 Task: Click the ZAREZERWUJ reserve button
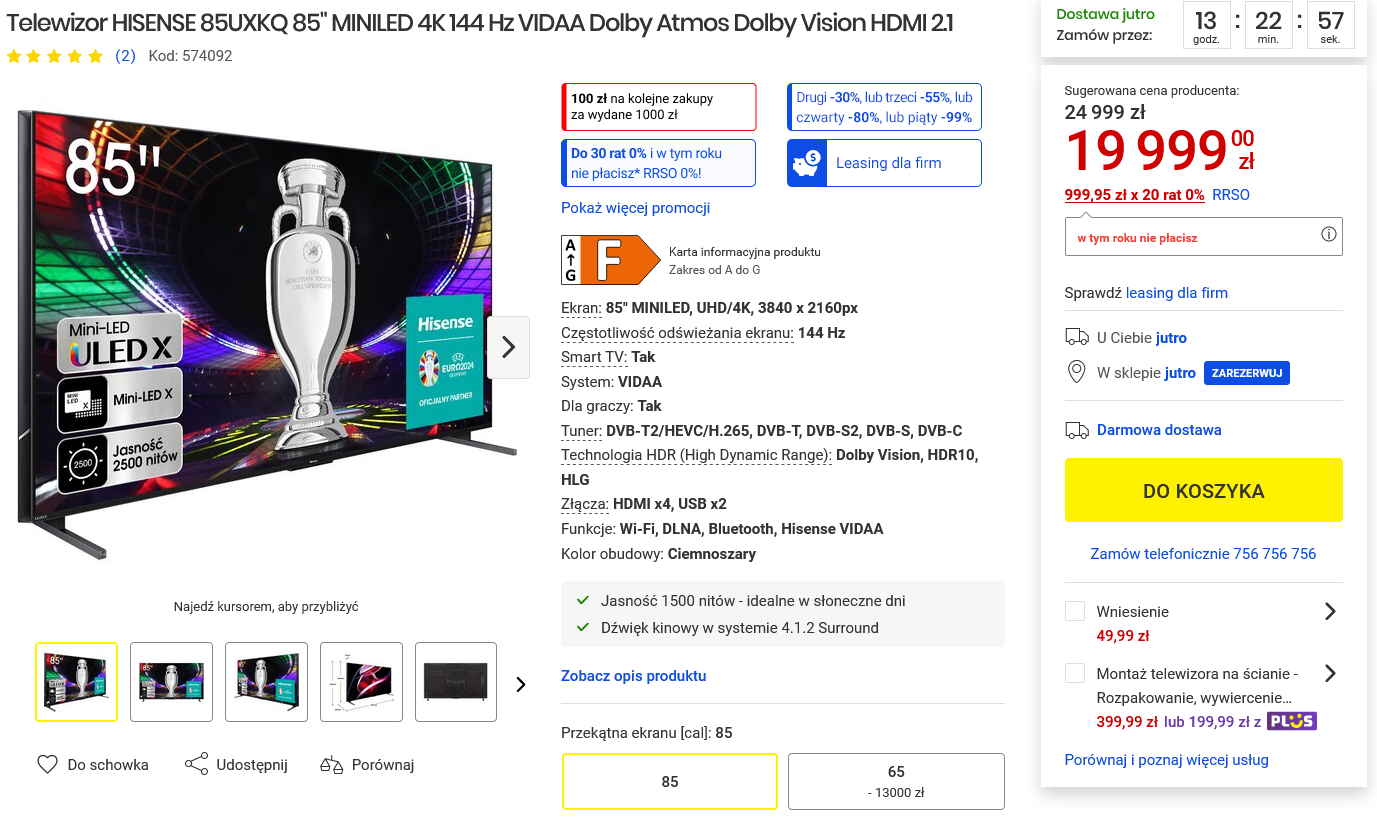point(1247,373)
